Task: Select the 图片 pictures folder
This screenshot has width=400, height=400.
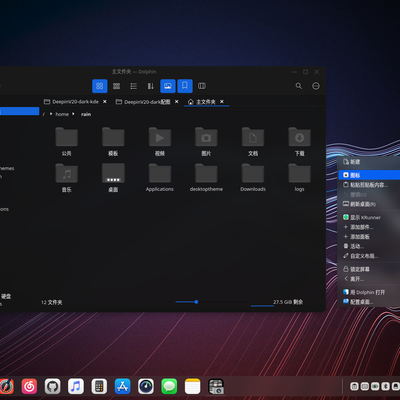Action: [x=206, y=141]
